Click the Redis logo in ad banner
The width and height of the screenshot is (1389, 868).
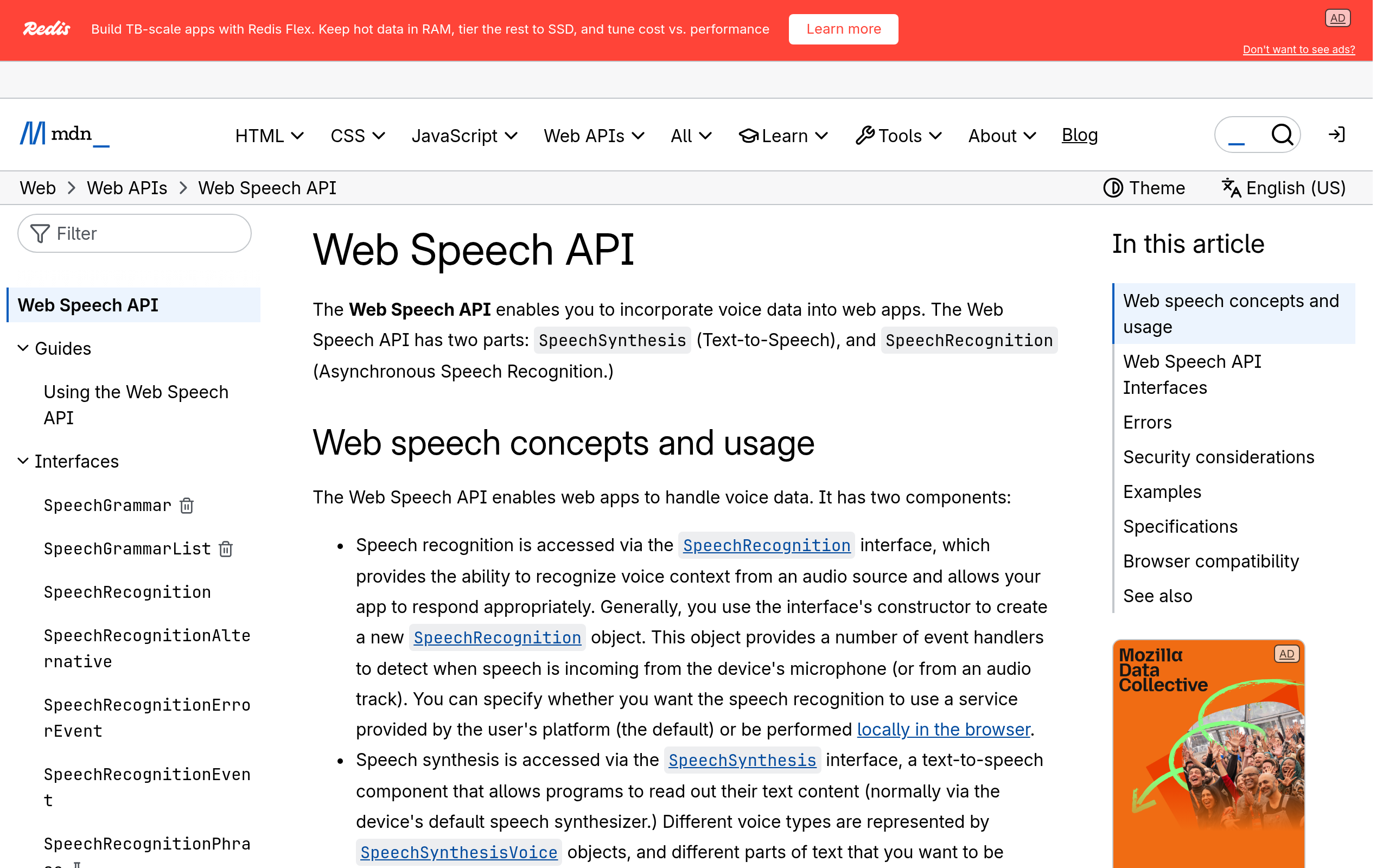tap(47, 29)
